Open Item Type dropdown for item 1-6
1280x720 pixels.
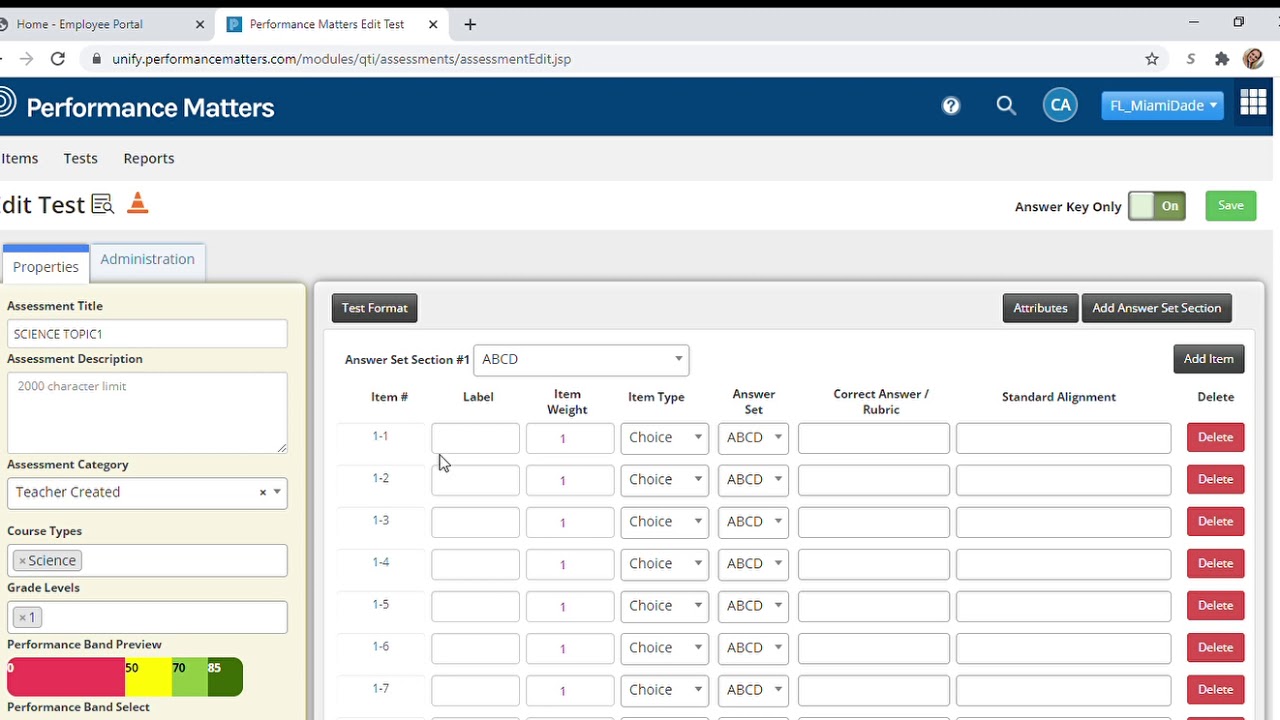664,647
